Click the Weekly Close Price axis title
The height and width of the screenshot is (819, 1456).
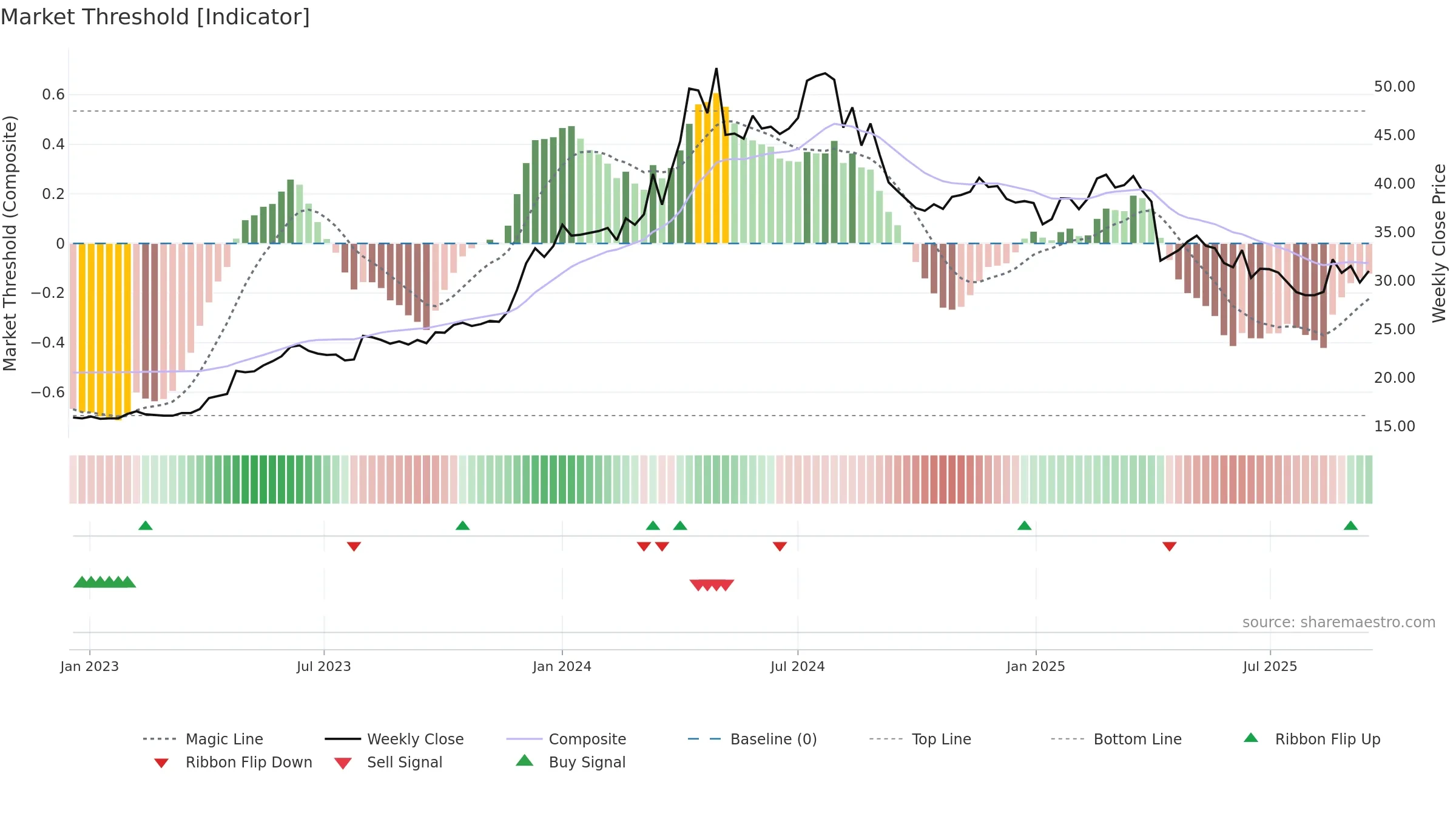1439,243
